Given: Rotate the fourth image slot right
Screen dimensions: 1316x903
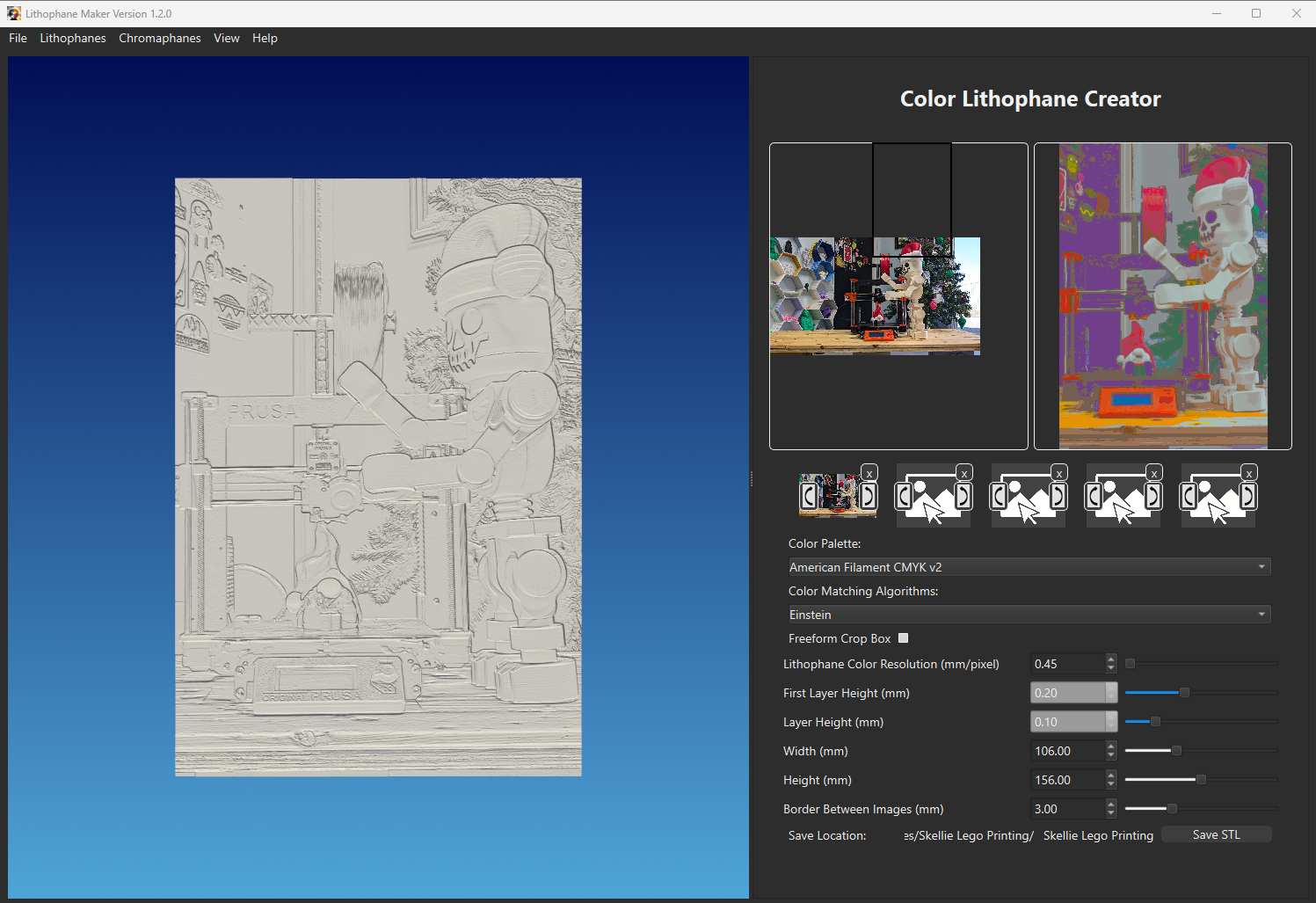Looking at the screenshot, I should 1152,497.
